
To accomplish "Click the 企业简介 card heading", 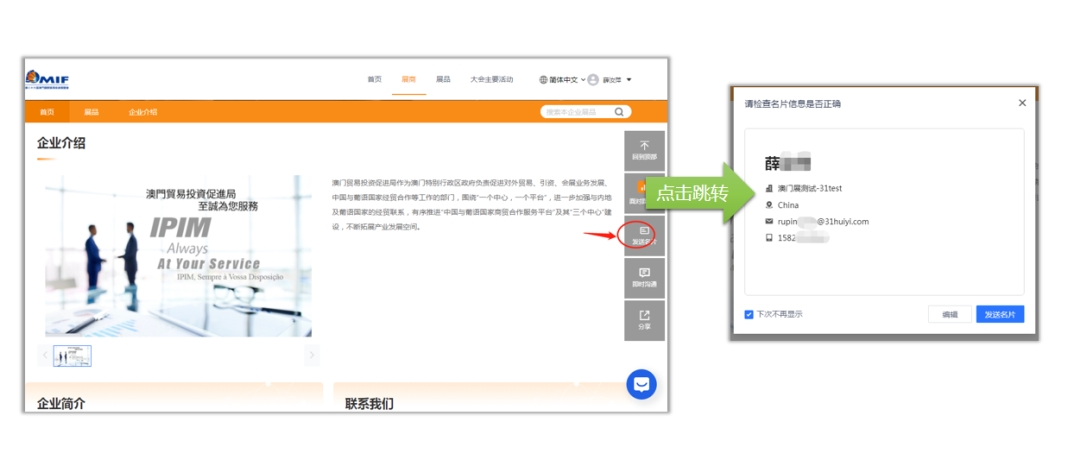I will pos(61,404).
